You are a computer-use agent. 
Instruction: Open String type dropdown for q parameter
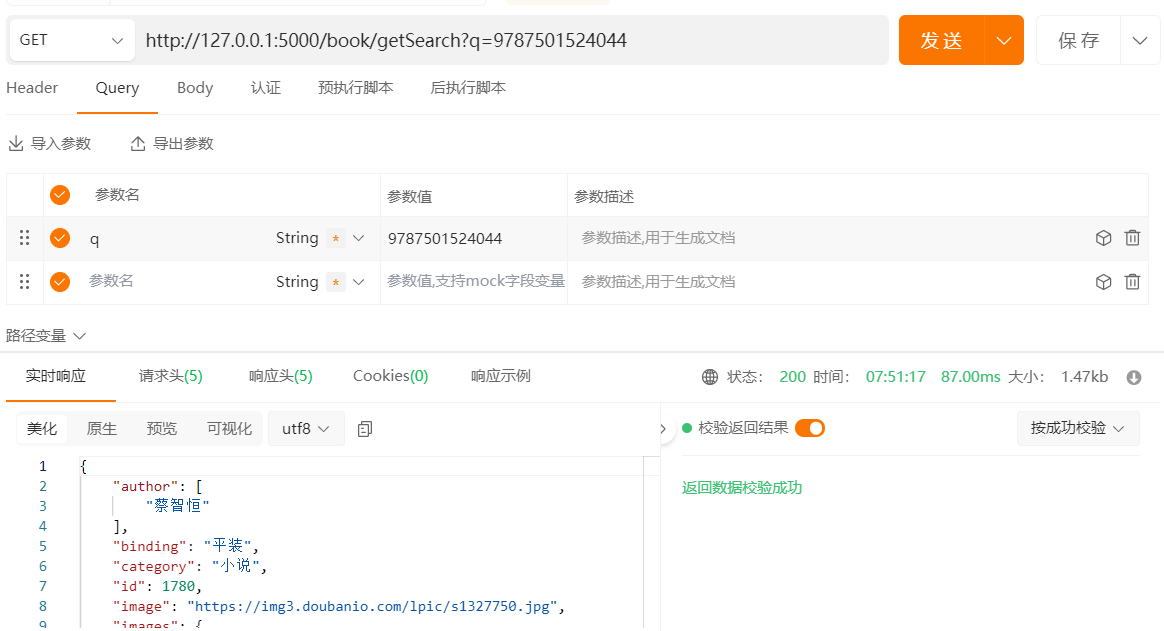point(359,238)
